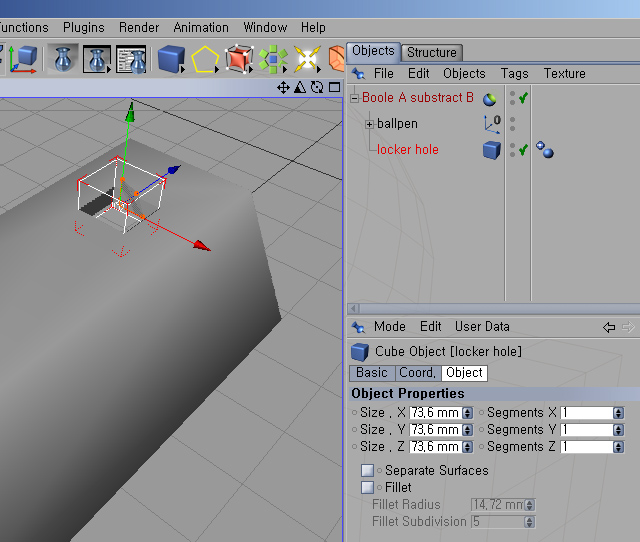Viewport: 640px width, 542px height.
Task: Click the back arrow in Attributes panel
Action: tap(609, 327)
